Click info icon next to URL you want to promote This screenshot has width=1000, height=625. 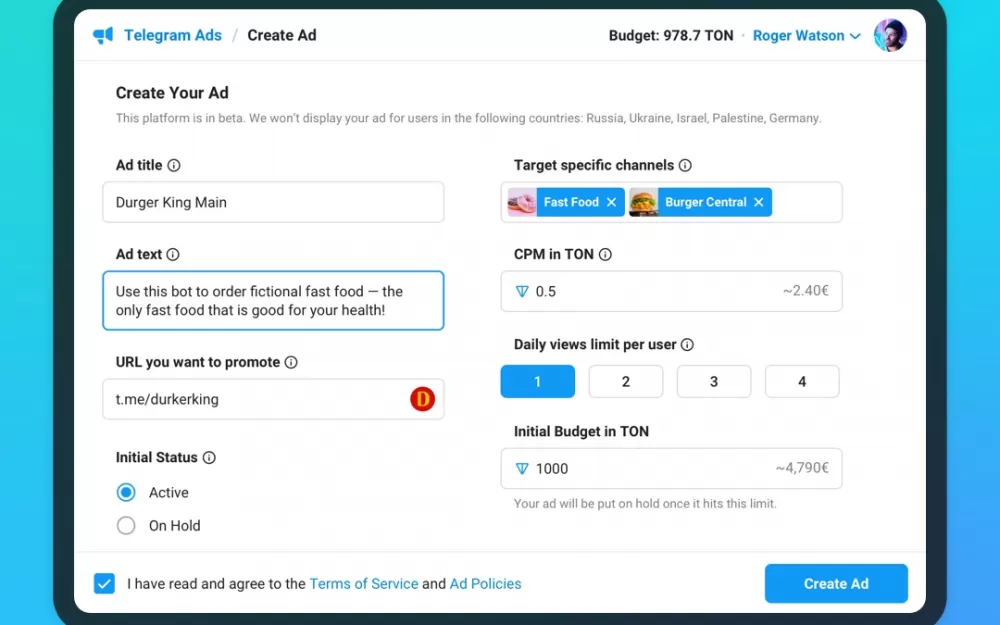(x=291, y=363)
